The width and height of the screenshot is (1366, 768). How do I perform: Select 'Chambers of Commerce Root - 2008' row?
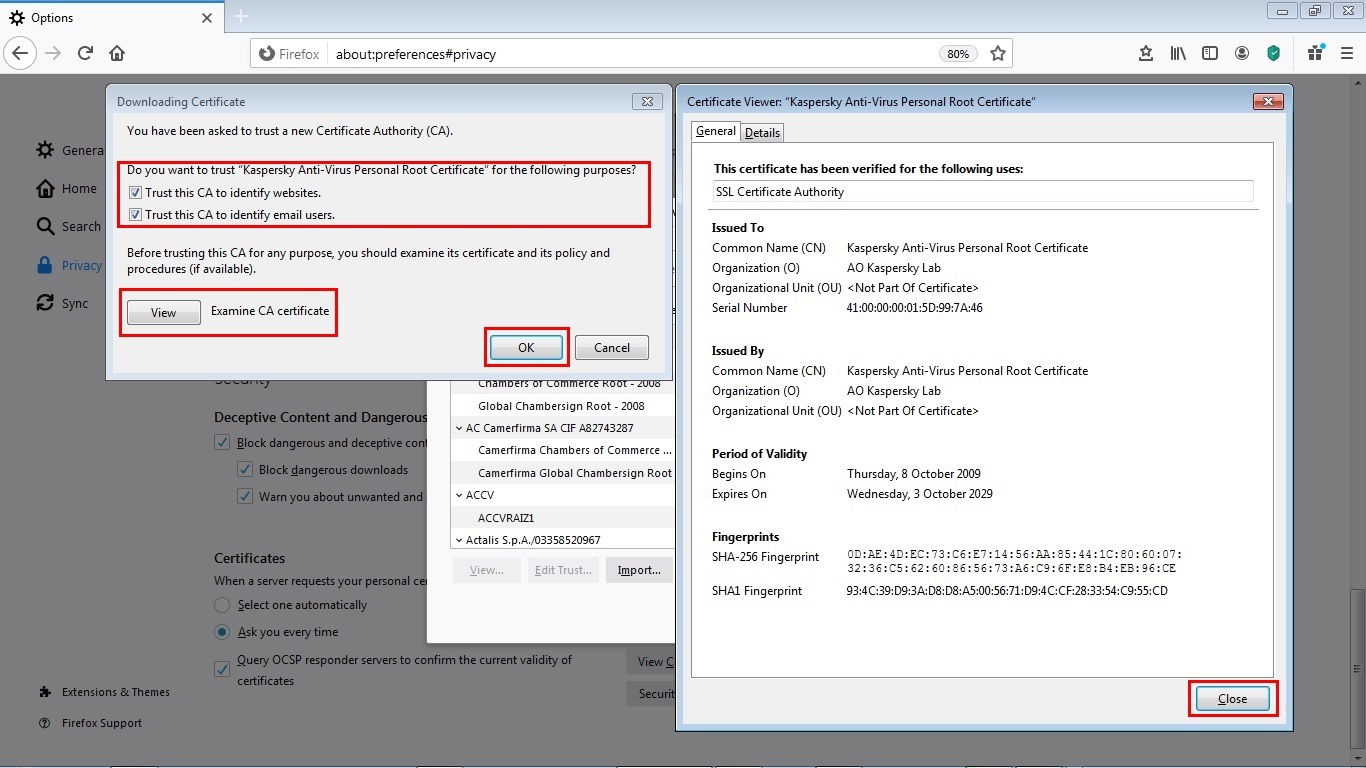561,385
